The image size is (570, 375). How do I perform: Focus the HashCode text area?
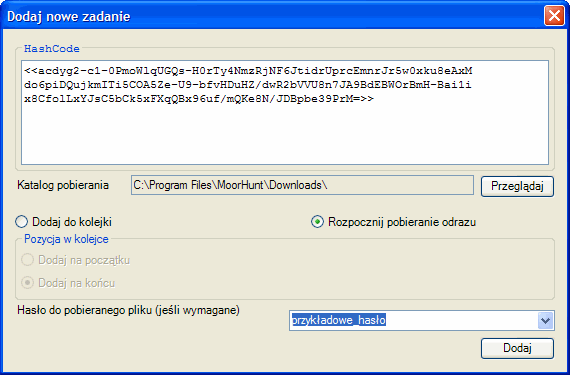click(x=285, y=113)
